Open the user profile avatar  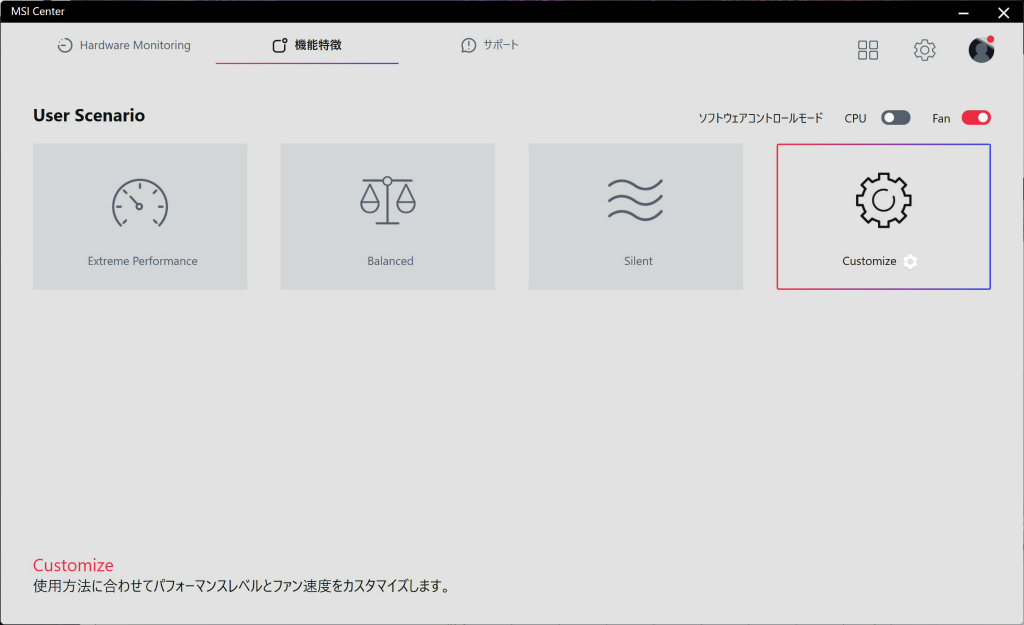981,50
